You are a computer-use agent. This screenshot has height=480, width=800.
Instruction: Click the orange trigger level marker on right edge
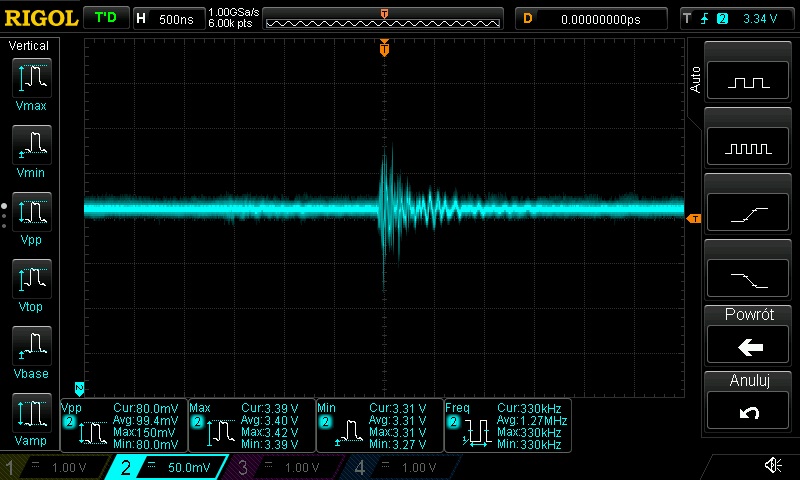(694, 219)
